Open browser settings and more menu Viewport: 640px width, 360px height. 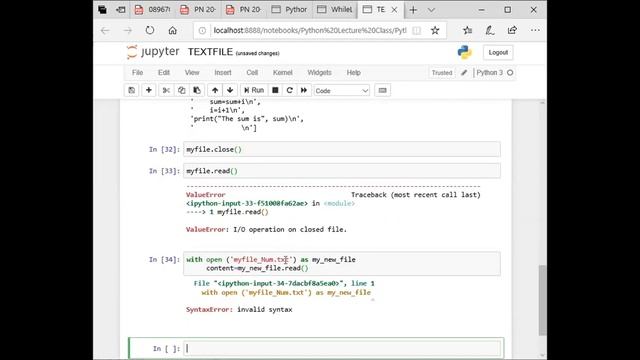pos(535,31)
